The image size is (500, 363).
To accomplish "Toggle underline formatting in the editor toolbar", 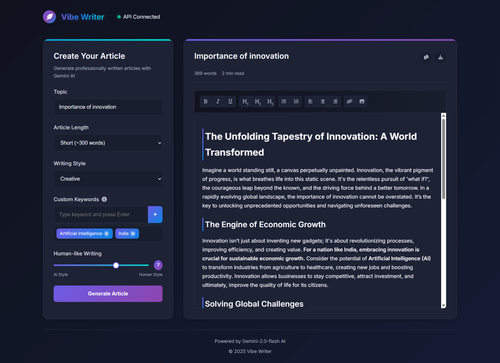I will [230, 101].
